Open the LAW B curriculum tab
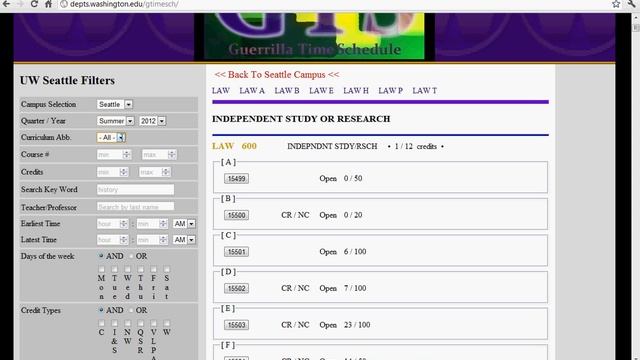 287,91
